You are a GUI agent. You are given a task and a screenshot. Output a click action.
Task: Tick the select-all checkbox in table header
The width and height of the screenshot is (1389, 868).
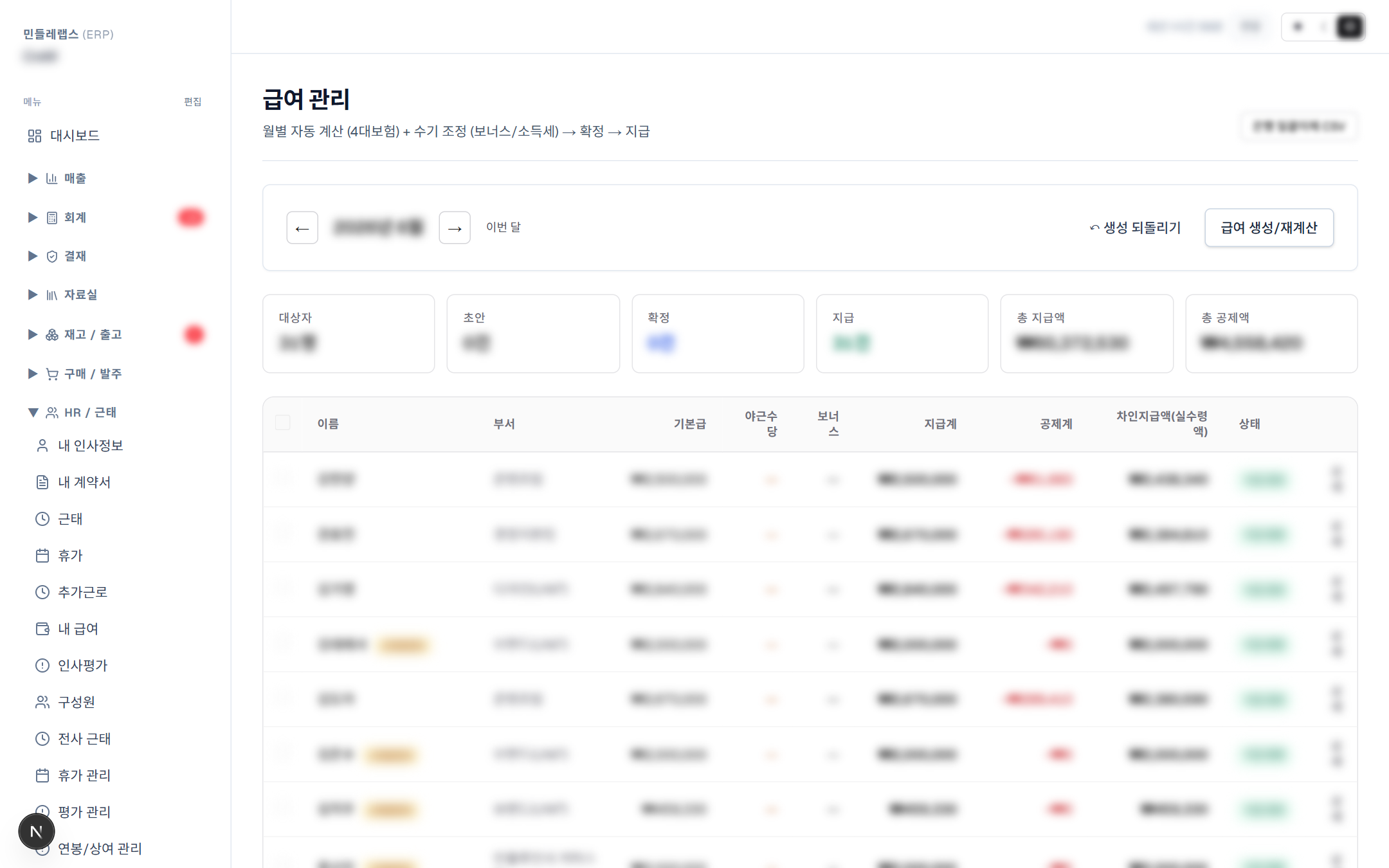pyautogui.click(x=283, y=422)
